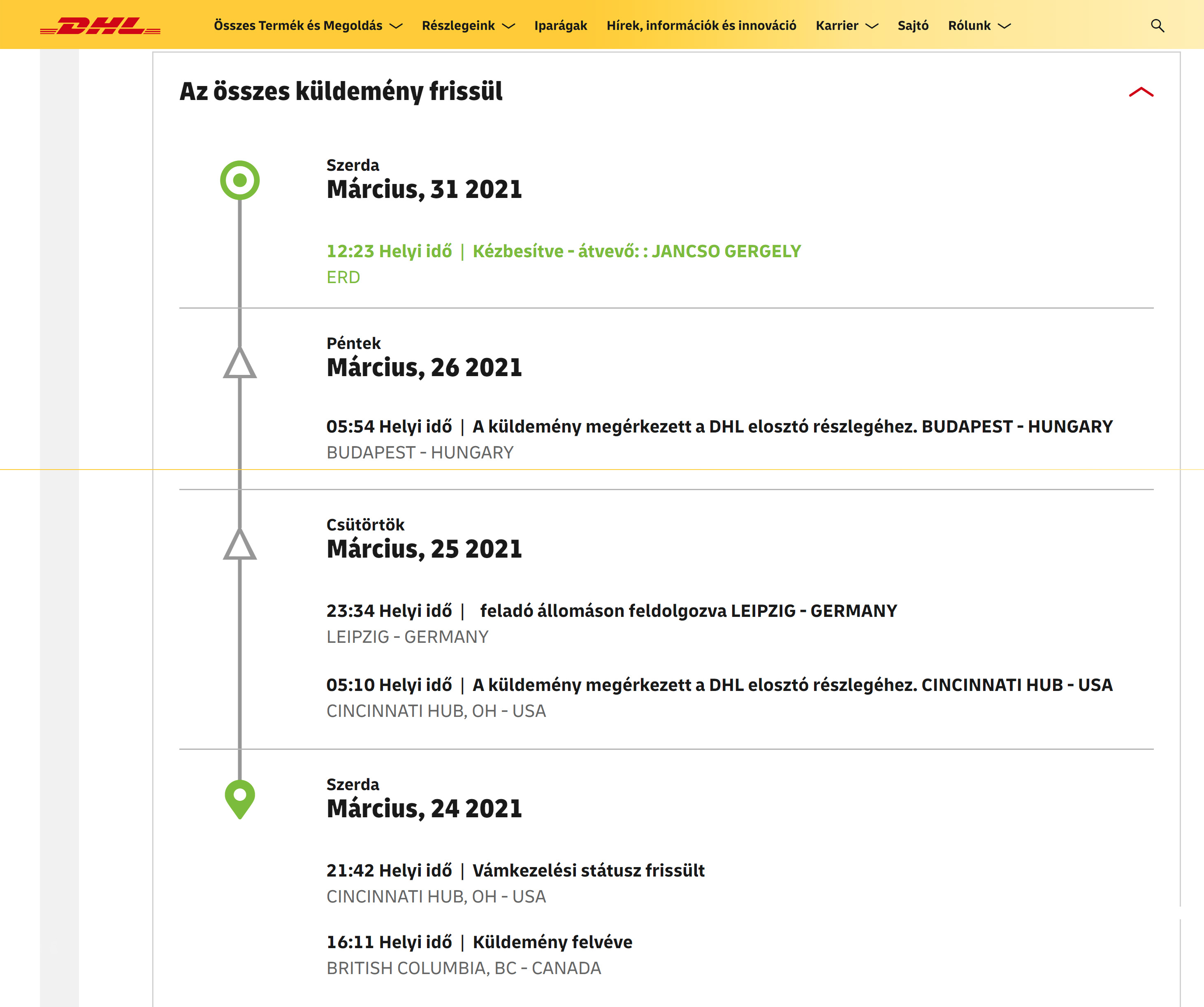Viewport: 1204px width, 1007px height.
Task: Click the Péntek weekday label
Action: click(353, 344)
